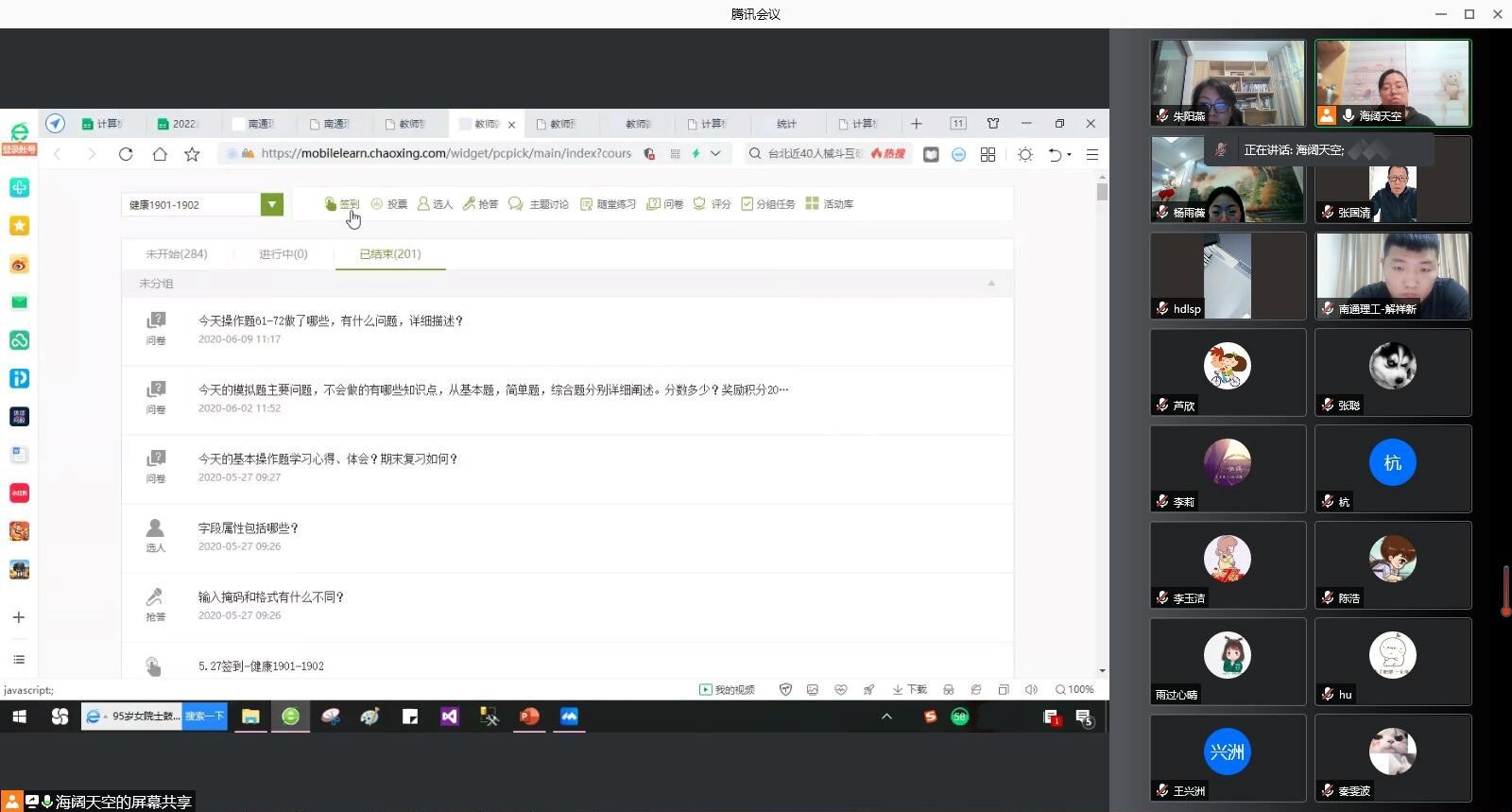Toggle incognito mode in status bar
The width and height of the screenshot is (1512, 812).
949,690
